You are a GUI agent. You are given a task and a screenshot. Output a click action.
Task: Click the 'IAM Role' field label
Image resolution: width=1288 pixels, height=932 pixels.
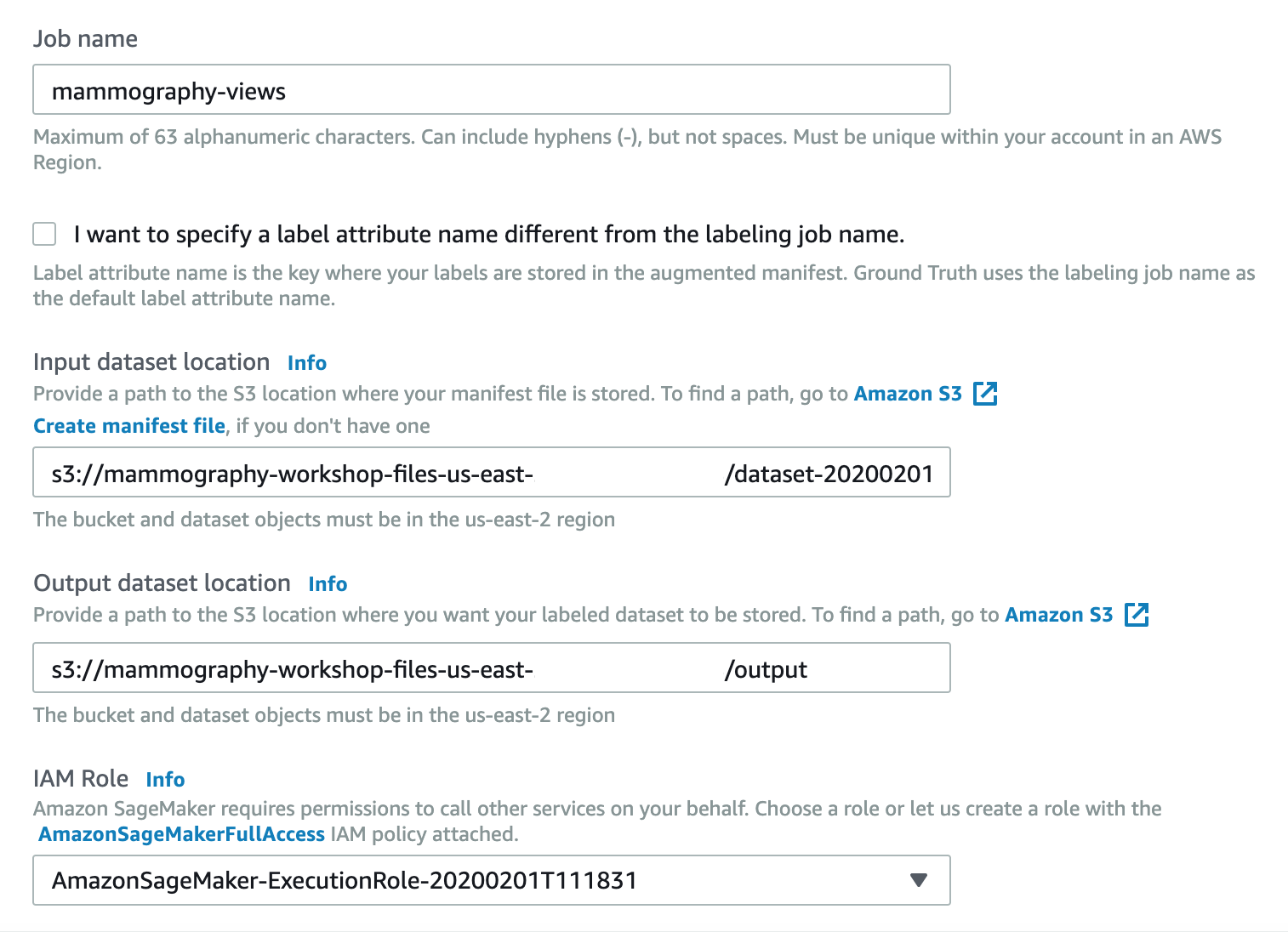click(x=81, y=779)
